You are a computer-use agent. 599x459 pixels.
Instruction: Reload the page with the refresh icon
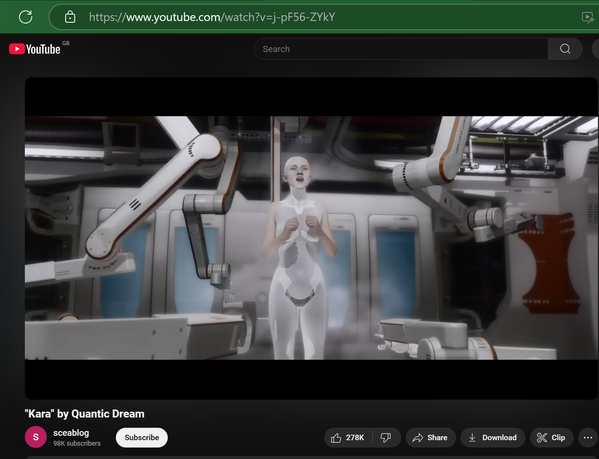point(26,17)
